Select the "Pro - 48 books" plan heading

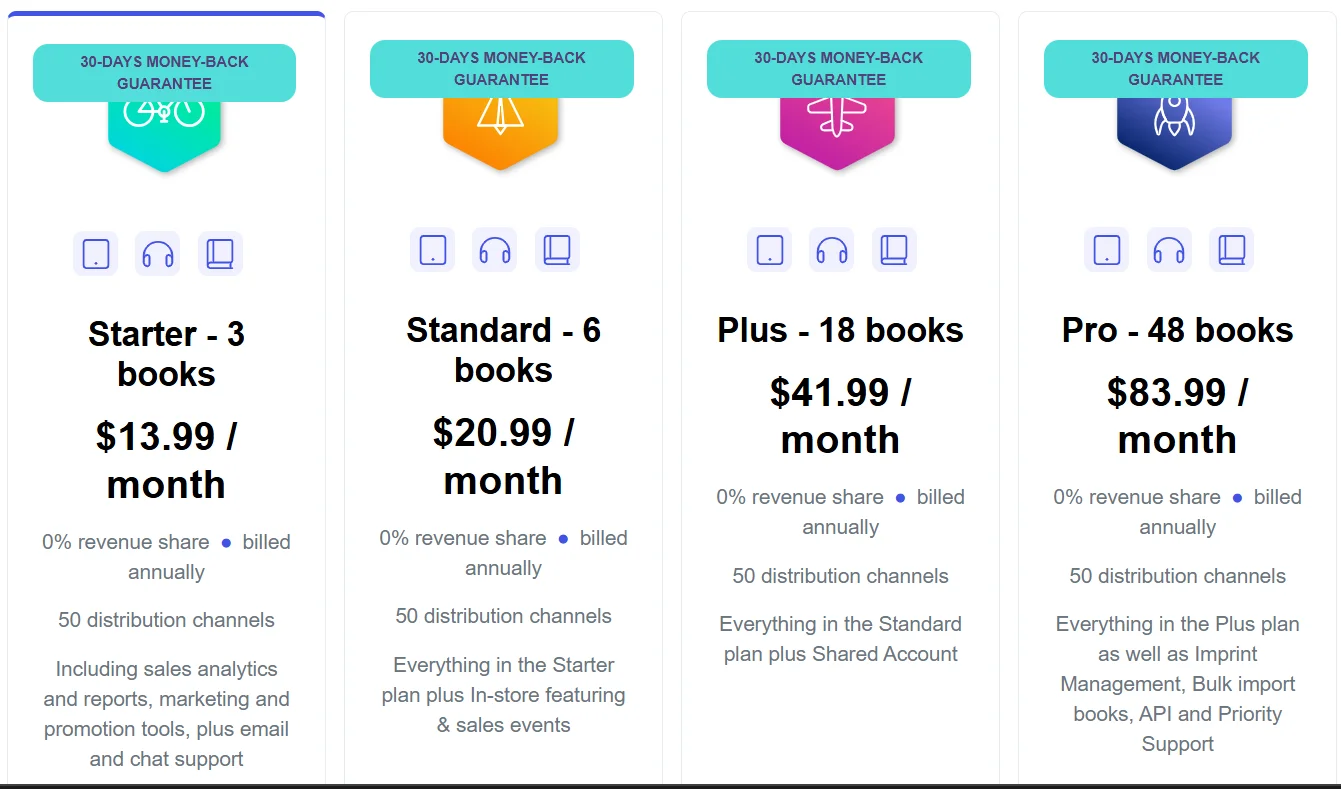tap(1177, 330)
